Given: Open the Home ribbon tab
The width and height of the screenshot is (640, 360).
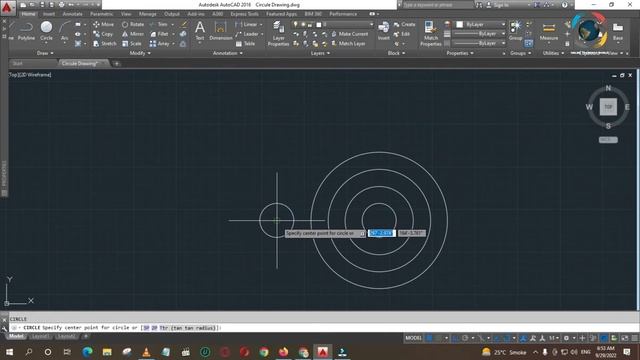Looking at the screenshot, I should [x=28, y=14].
